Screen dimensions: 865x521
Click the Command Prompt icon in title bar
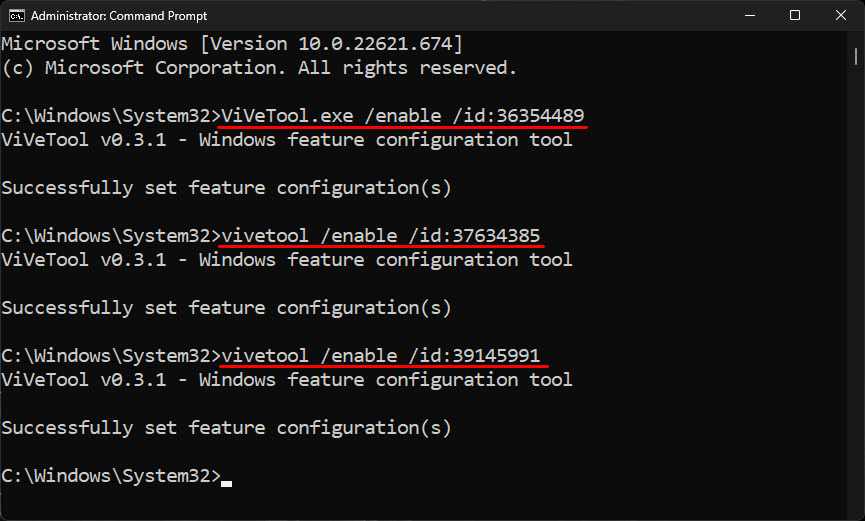point(17,15)
